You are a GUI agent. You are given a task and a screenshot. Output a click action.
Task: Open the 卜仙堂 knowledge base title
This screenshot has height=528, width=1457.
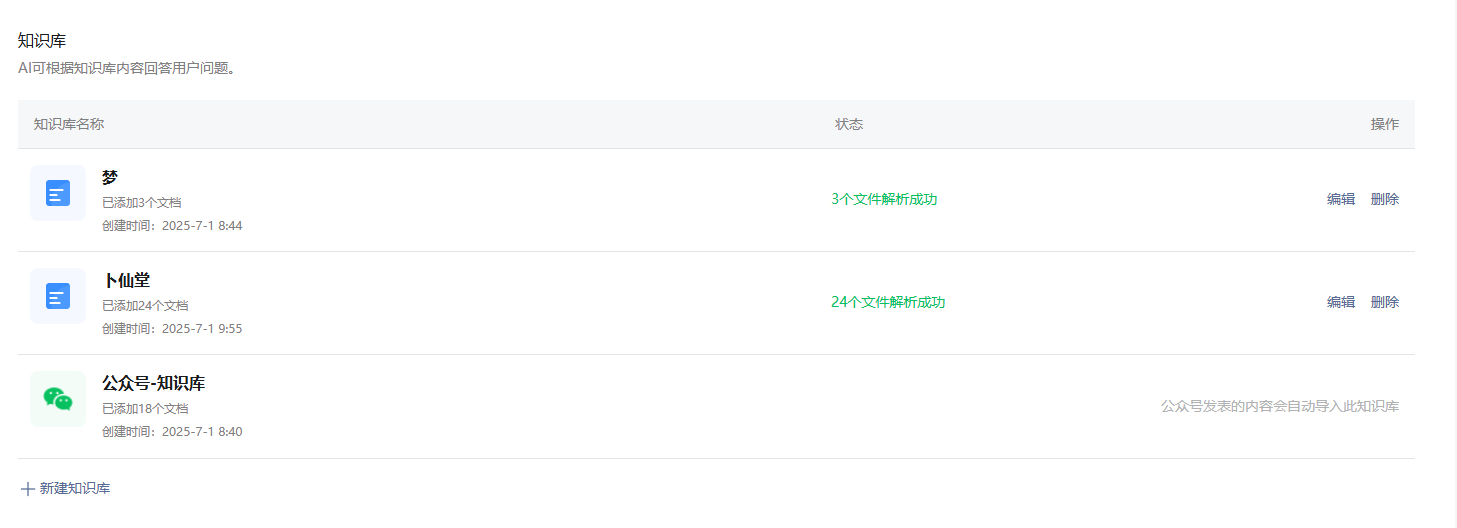pyautogui.click(x=126, y=280)
